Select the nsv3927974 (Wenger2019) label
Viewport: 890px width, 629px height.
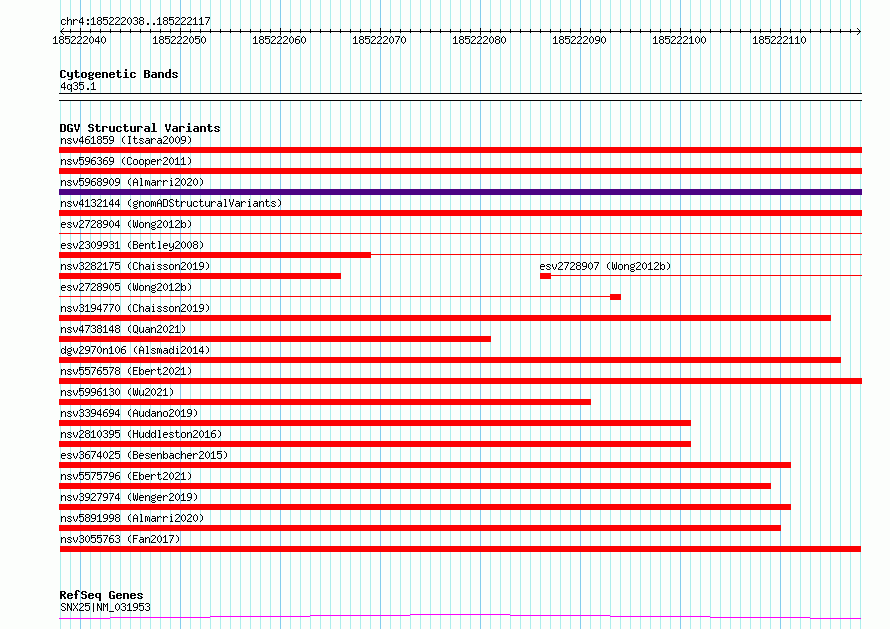[129, 497]
